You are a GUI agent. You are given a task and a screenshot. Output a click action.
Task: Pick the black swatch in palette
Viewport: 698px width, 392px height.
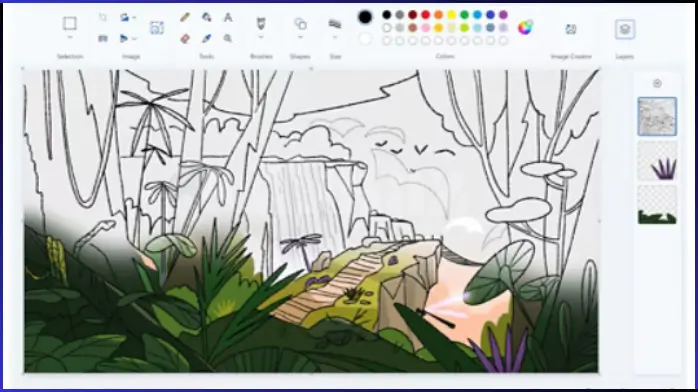387,15
